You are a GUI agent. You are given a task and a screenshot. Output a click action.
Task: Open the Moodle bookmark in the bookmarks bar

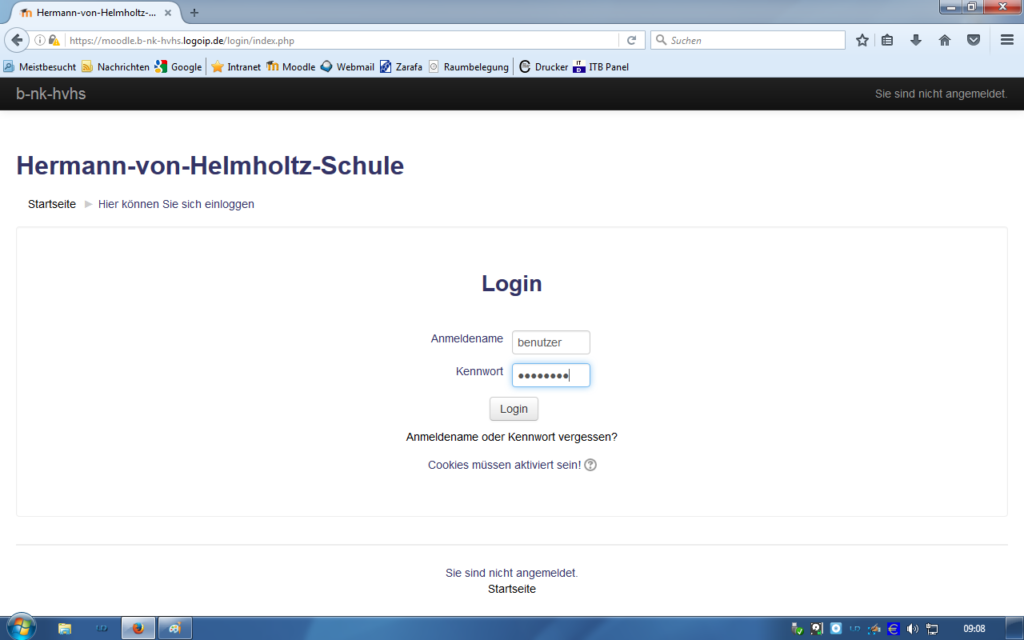[291, 67]
